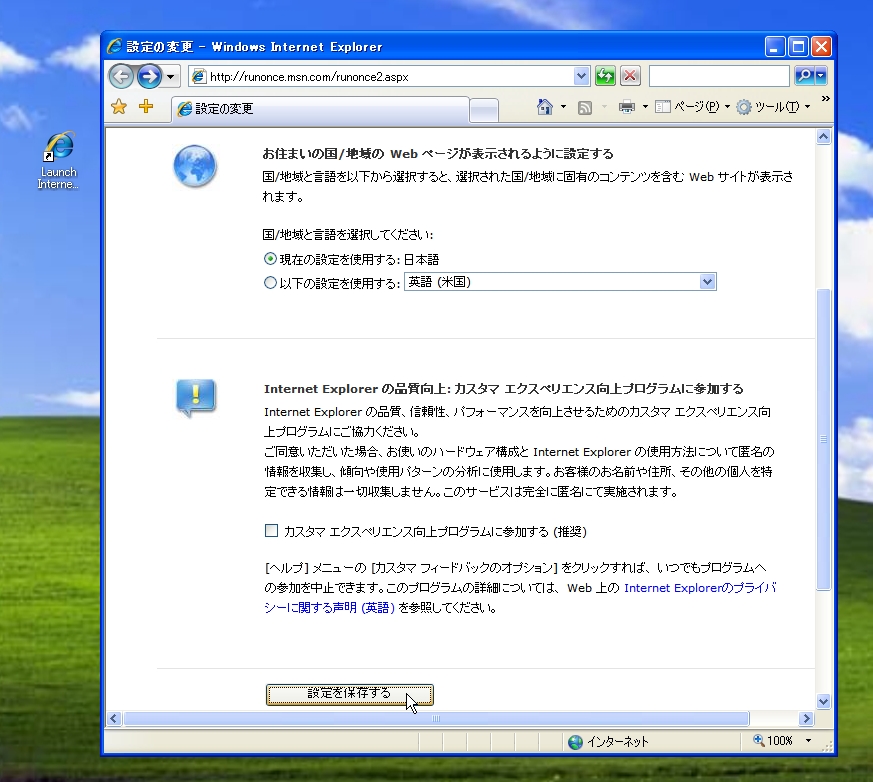Open the 英語 (米国) language dropdown
The width and height of the screenshot is (873, 782).
click(x=560, y=282)
